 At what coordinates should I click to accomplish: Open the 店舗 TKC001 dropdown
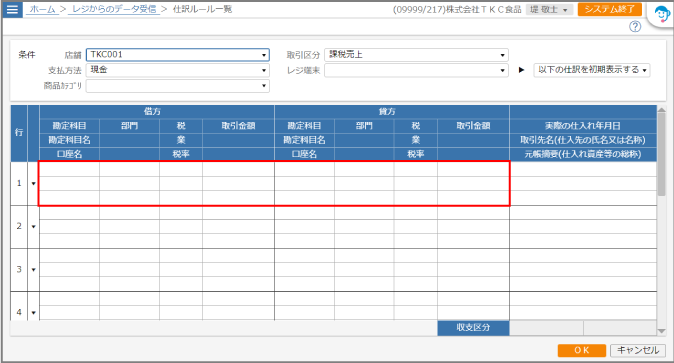tap(178, 55)
